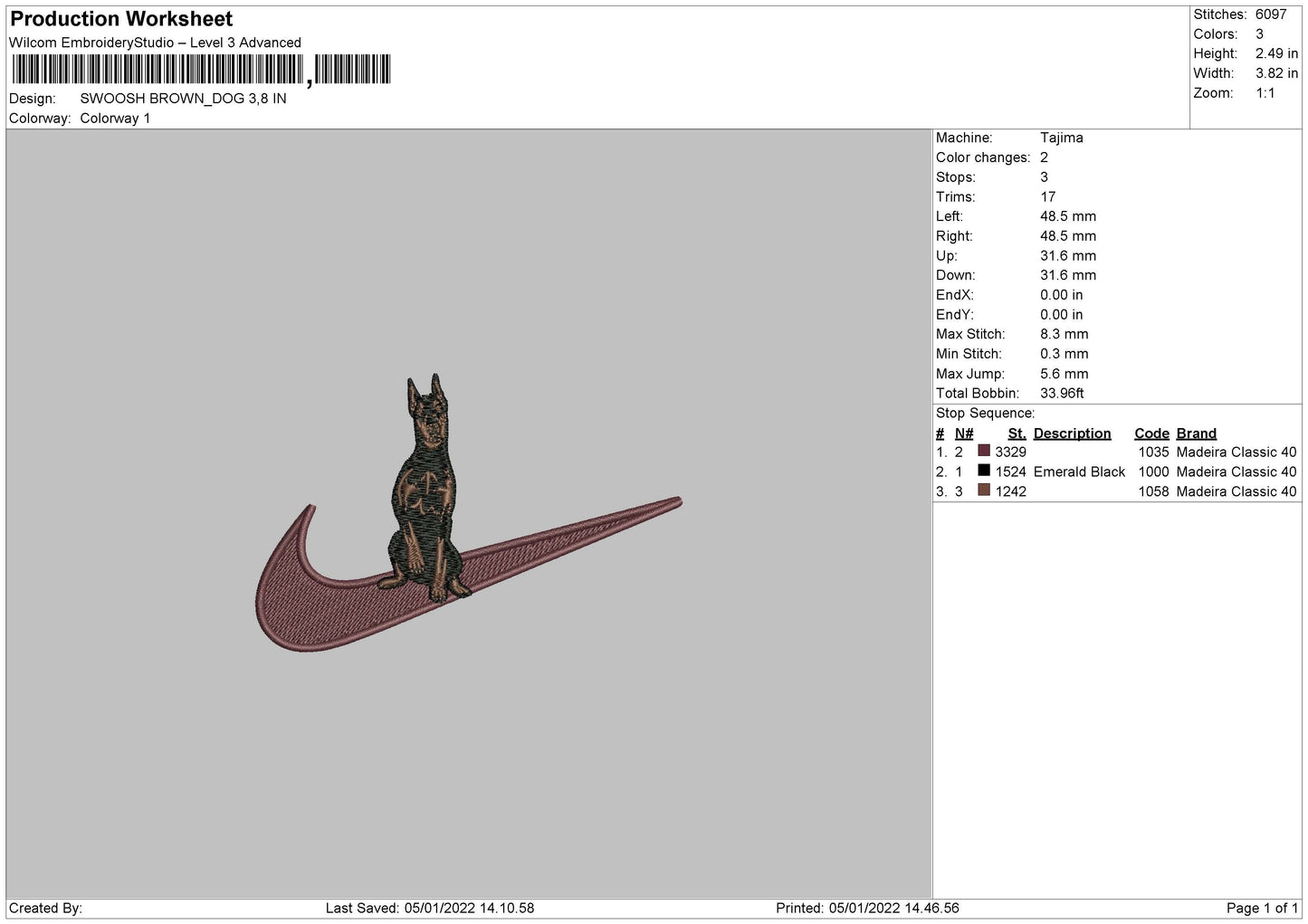Click the 'Code' column header
The height and width of the screenshot is (924, 1308).
(x=1151, y=433)
